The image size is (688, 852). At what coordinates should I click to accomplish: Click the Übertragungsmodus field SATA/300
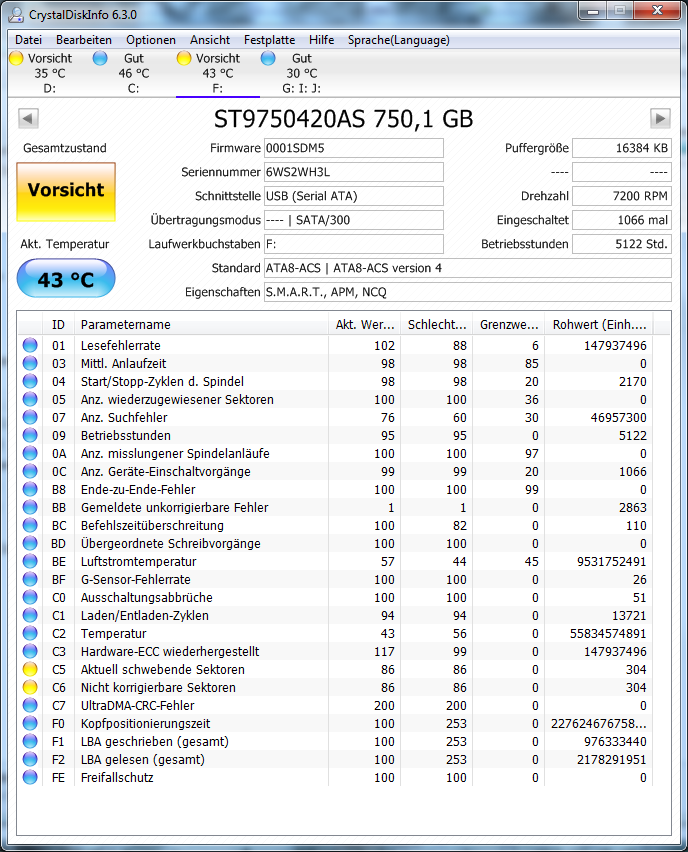point(354,220)
